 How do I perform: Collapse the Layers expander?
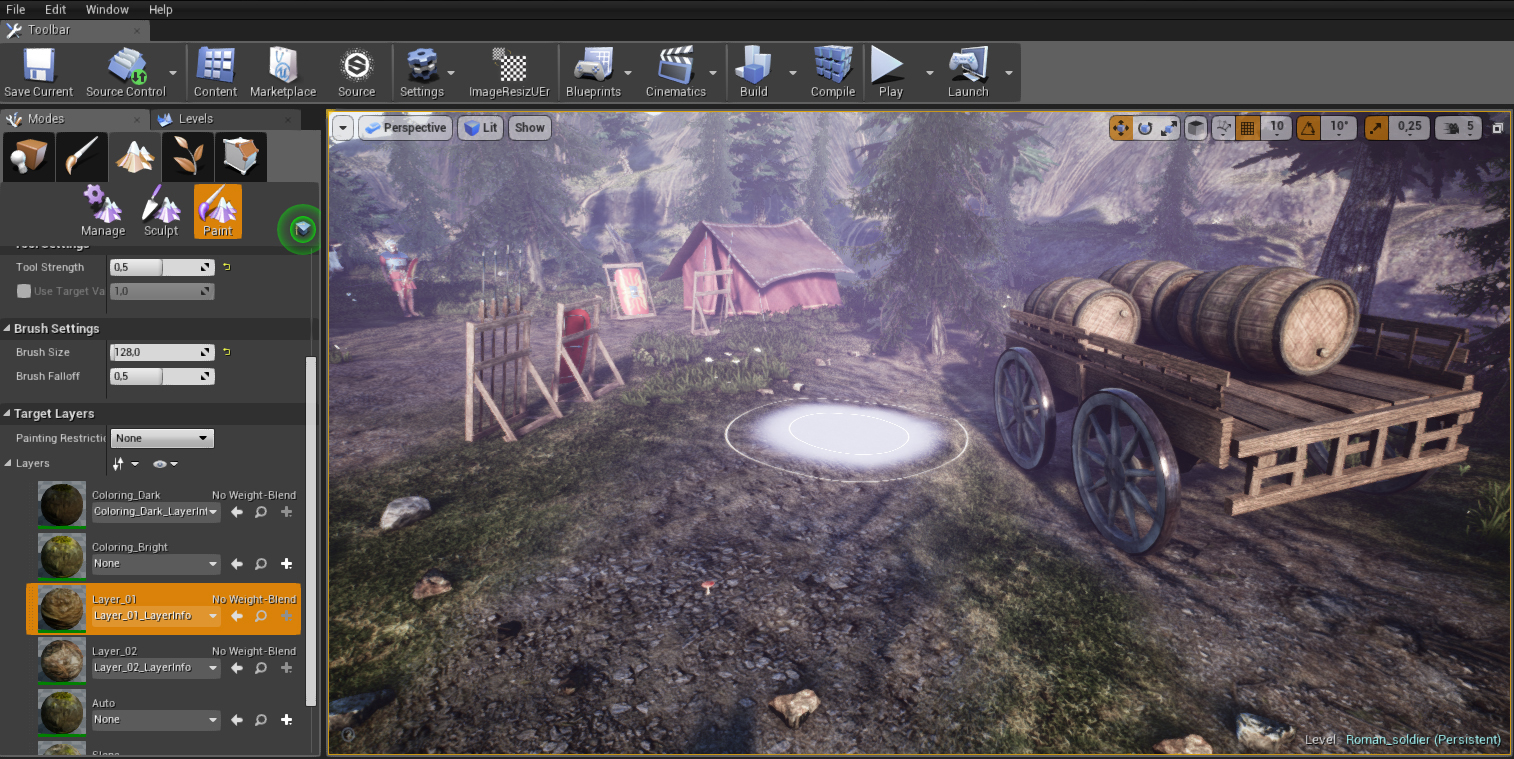pos(9,464)
